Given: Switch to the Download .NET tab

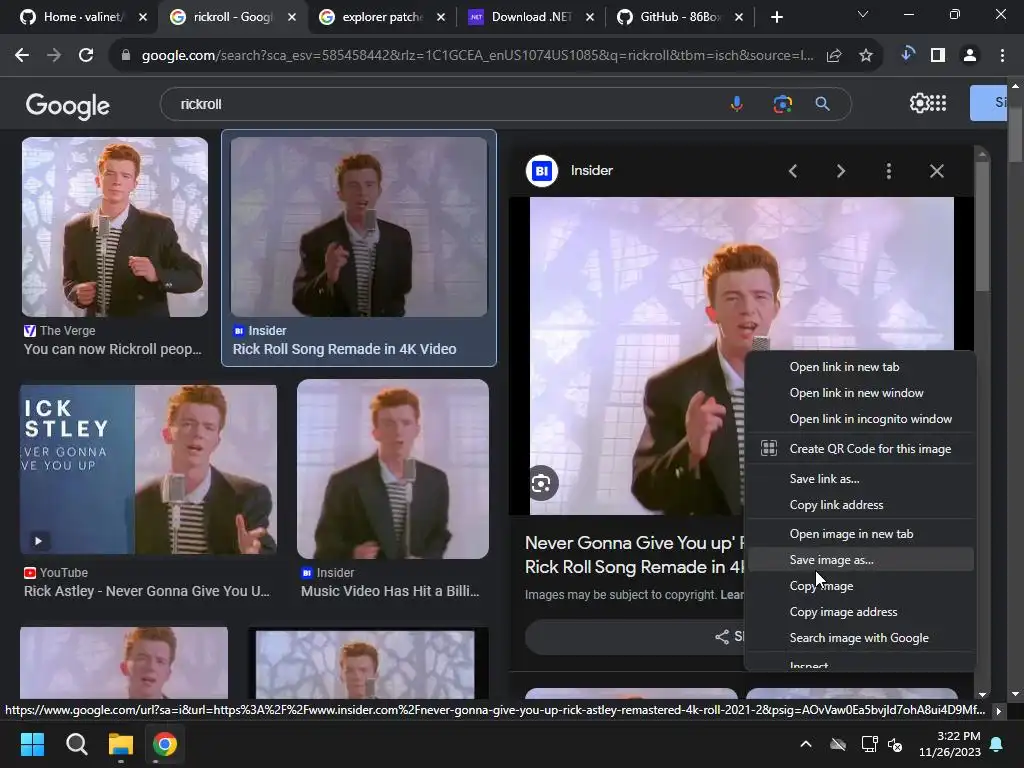Looking at the screenshot, I should click(x=531, y=17).
